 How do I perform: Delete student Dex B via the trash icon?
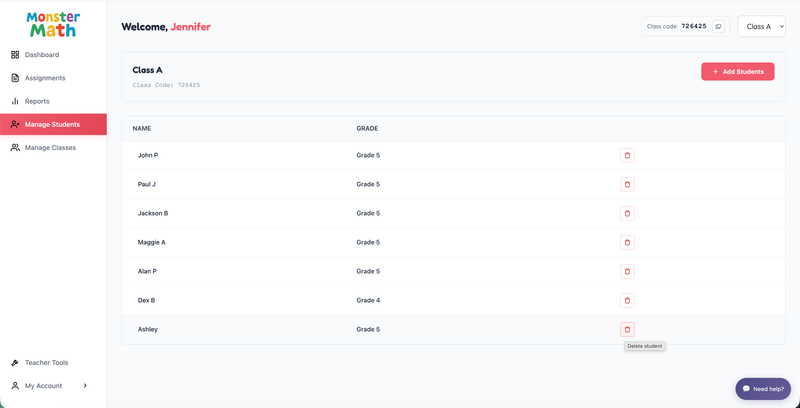pyautogui.click(x=627, y=301)
